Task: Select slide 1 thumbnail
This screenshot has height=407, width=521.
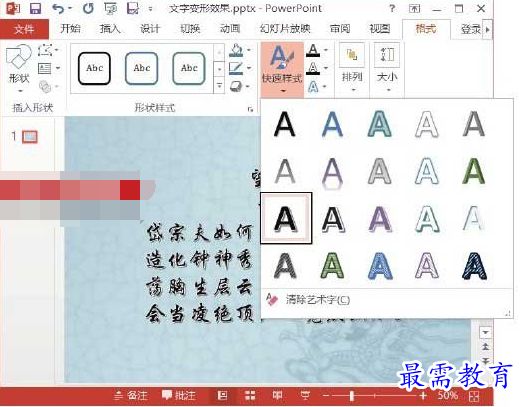Action: [x=30, y=137]
